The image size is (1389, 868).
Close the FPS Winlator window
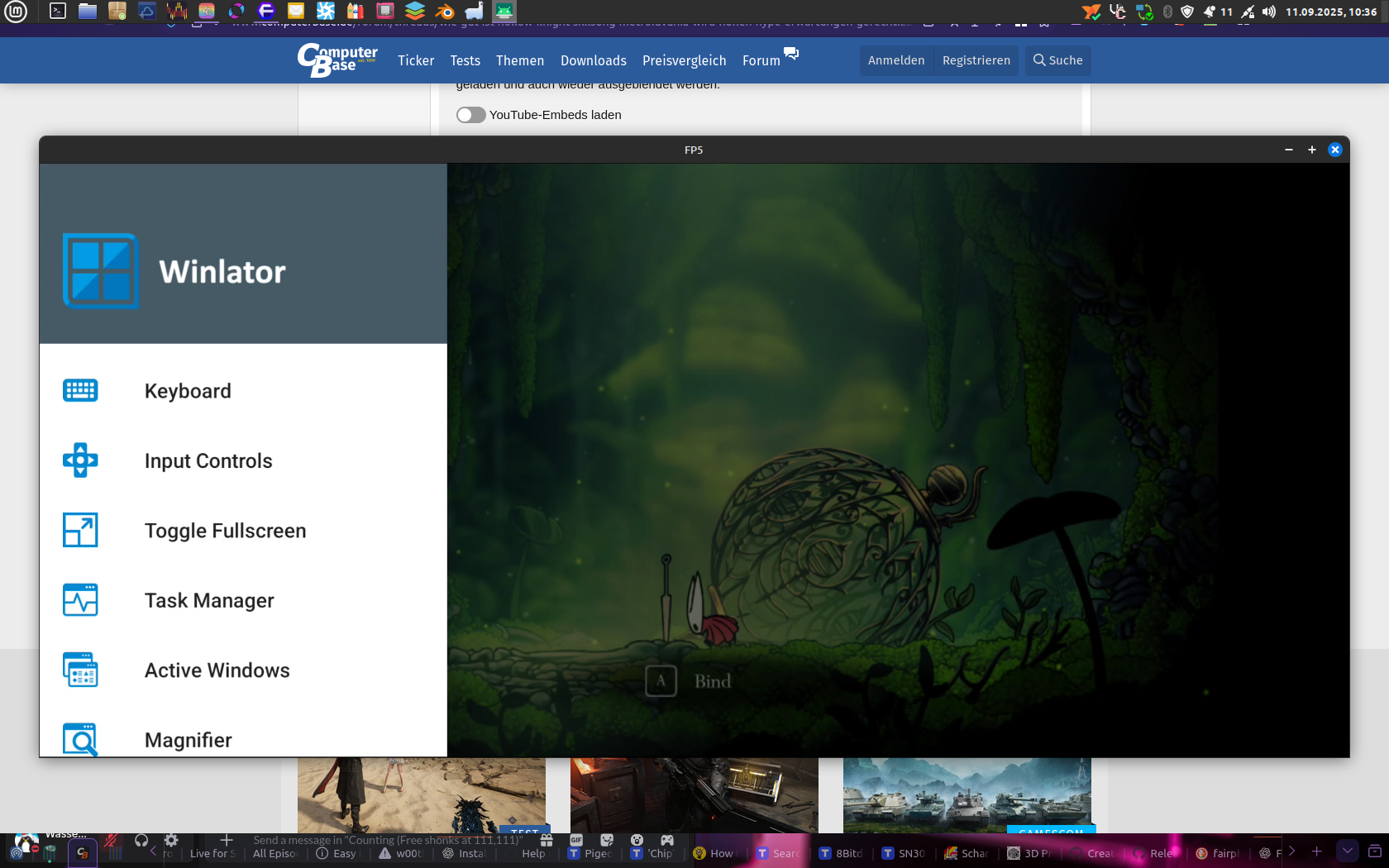click(x=1335, y=150)
